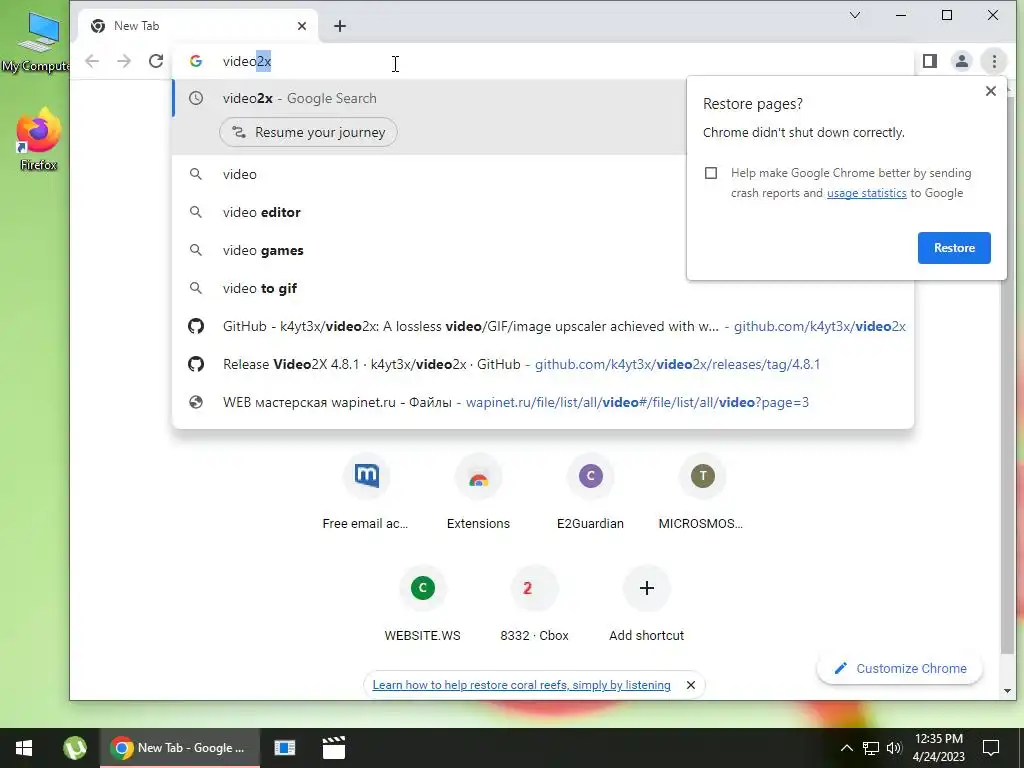Click Customize Chrome button

[x=900, y=668]
